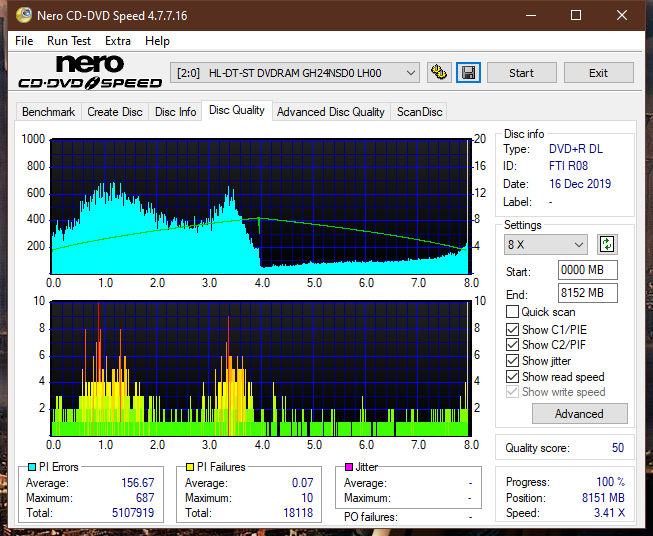Open the Help menu
The width and height of the screenshot is (653, 536).
coord(157,41)
